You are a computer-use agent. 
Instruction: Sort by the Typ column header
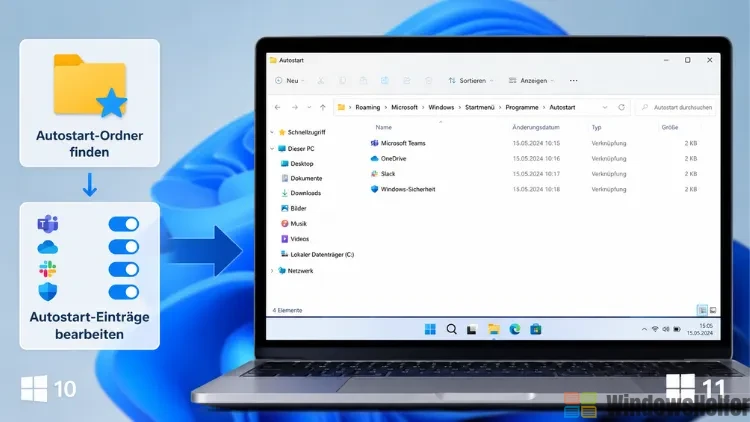(596, 128)
